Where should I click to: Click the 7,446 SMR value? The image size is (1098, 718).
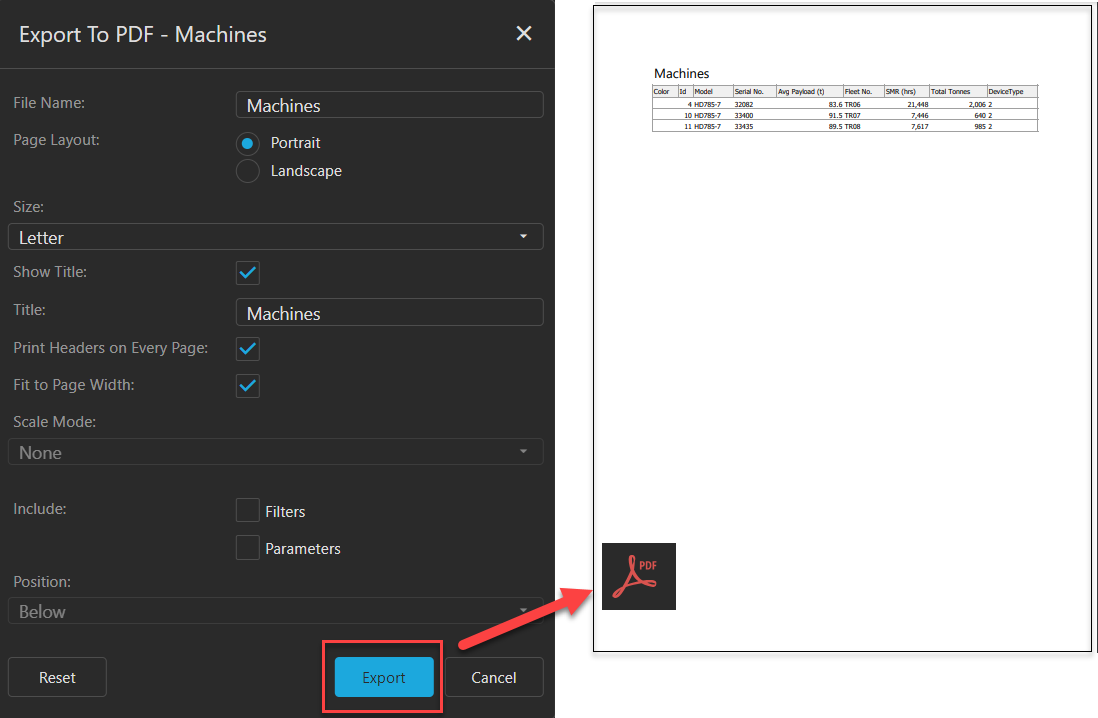tap(919, 116)
